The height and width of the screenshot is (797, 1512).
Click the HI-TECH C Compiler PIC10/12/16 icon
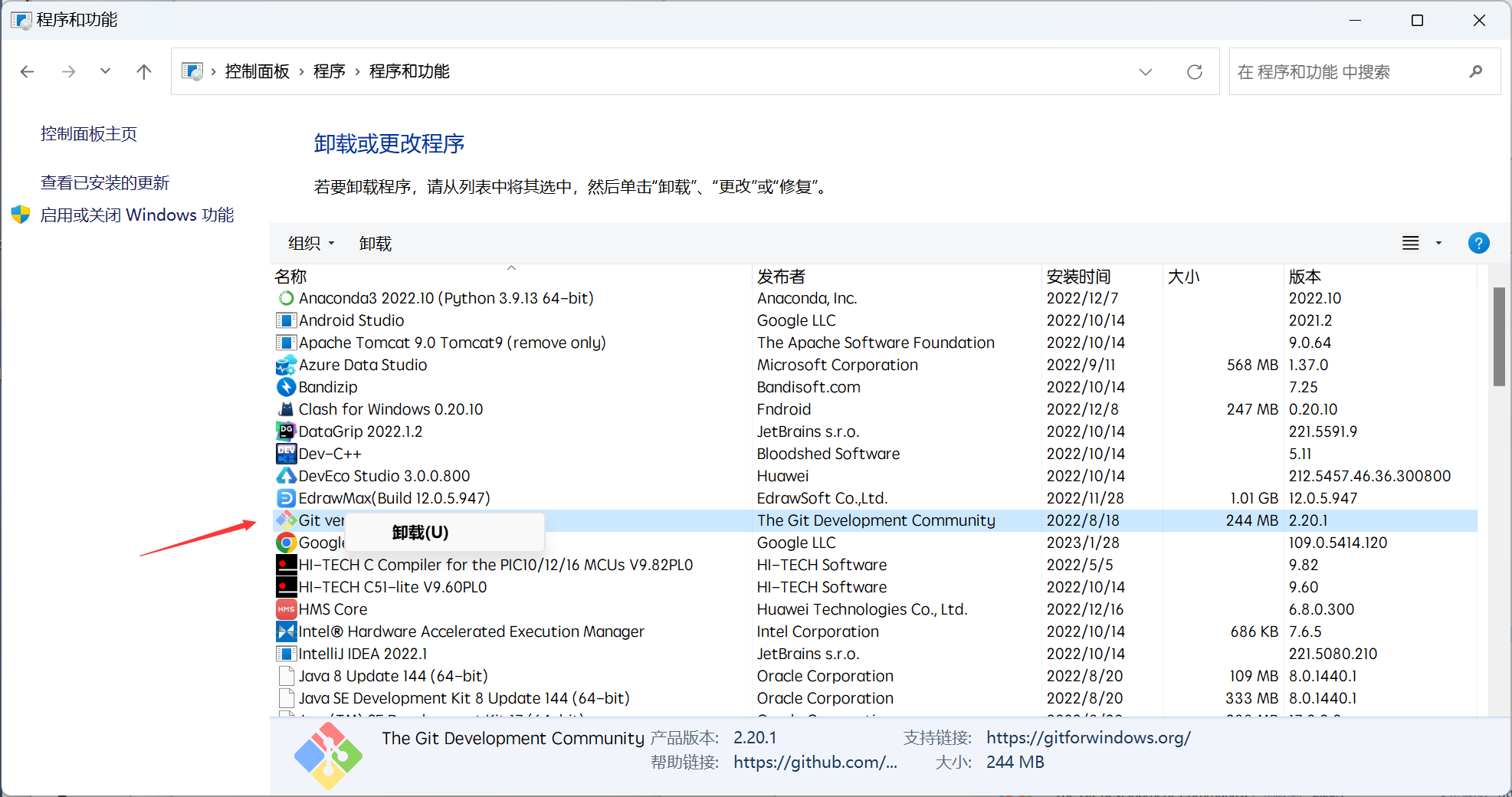point(286,565)
